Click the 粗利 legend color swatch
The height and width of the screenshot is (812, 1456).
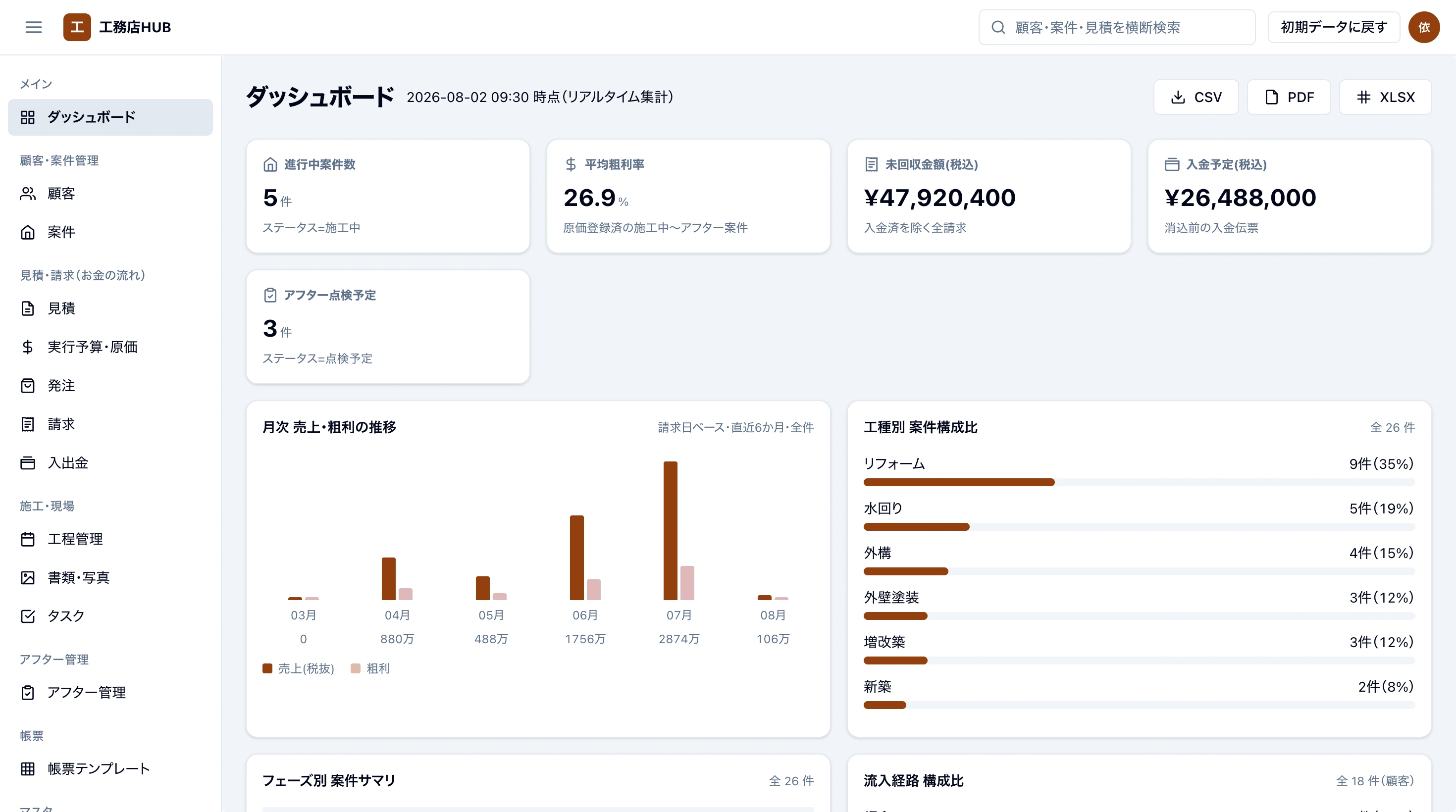tap(356, 668)
